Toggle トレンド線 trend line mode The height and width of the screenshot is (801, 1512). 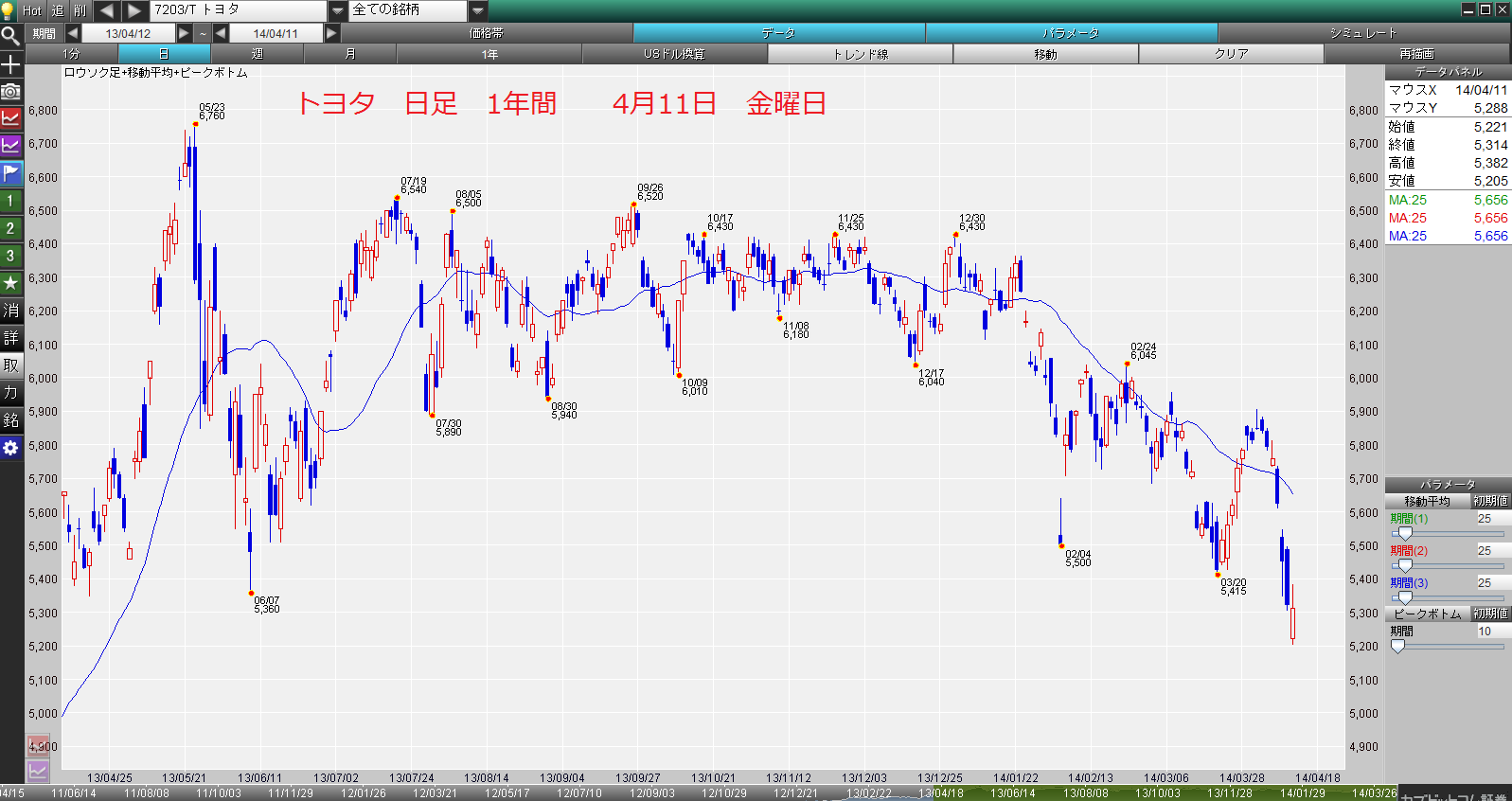861,54
